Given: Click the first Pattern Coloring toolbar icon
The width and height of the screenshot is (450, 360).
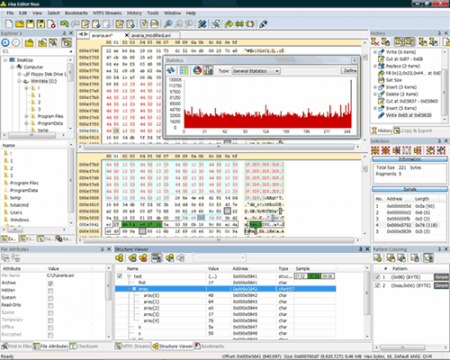Looking at the screenshot, I should point(378,258).
